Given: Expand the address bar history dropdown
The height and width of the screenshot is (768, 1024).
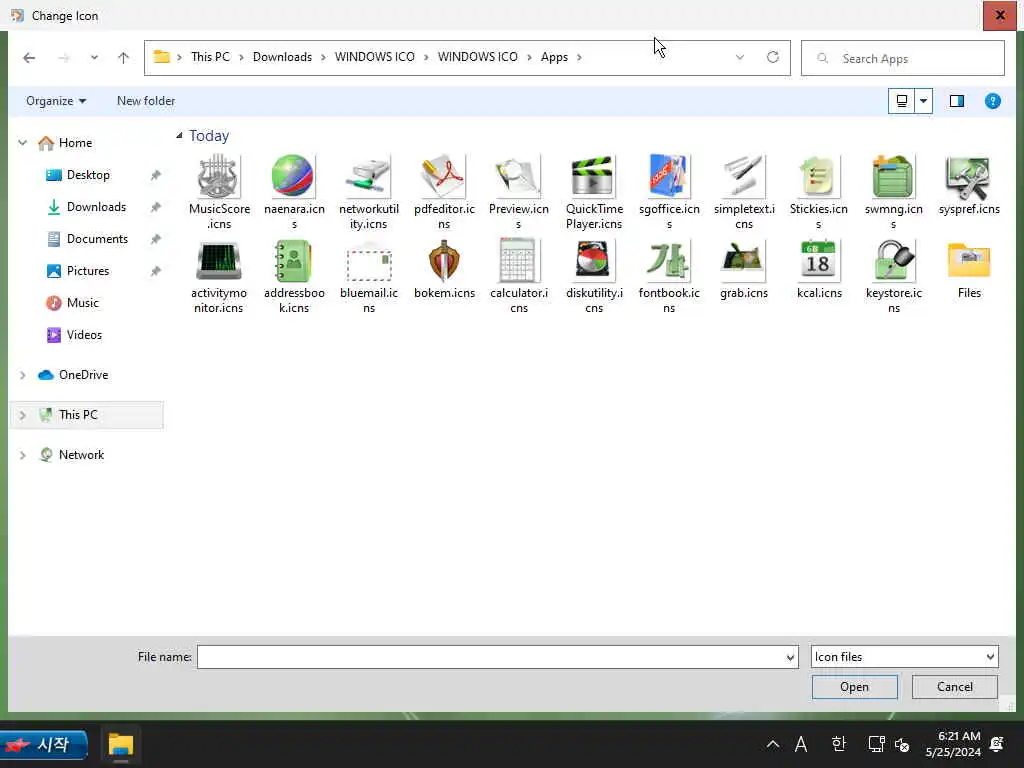Looking at the screenshot, I should point(739,57).
